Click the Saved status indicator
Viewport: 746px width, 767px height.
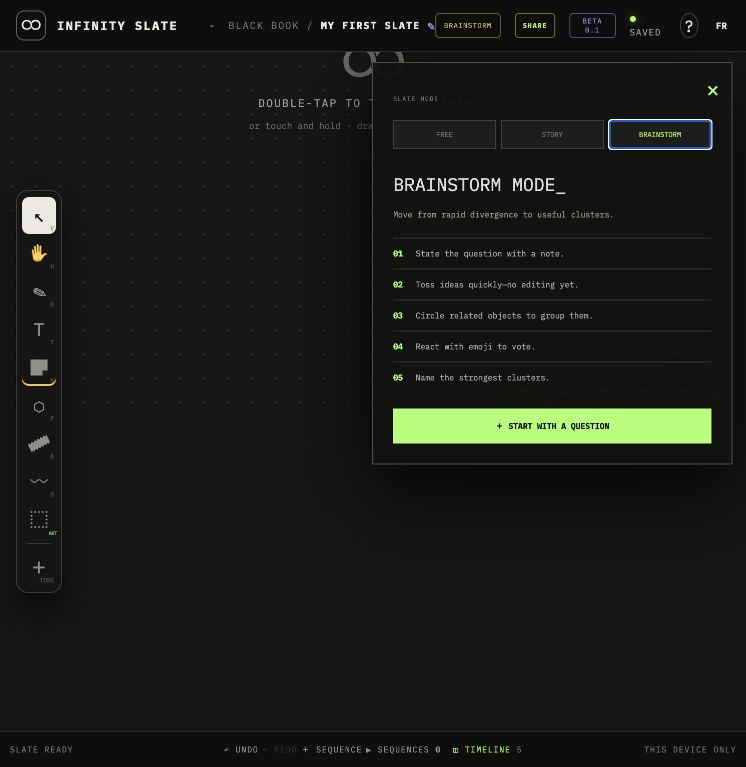pyautogui.click(x=645, y=26)
